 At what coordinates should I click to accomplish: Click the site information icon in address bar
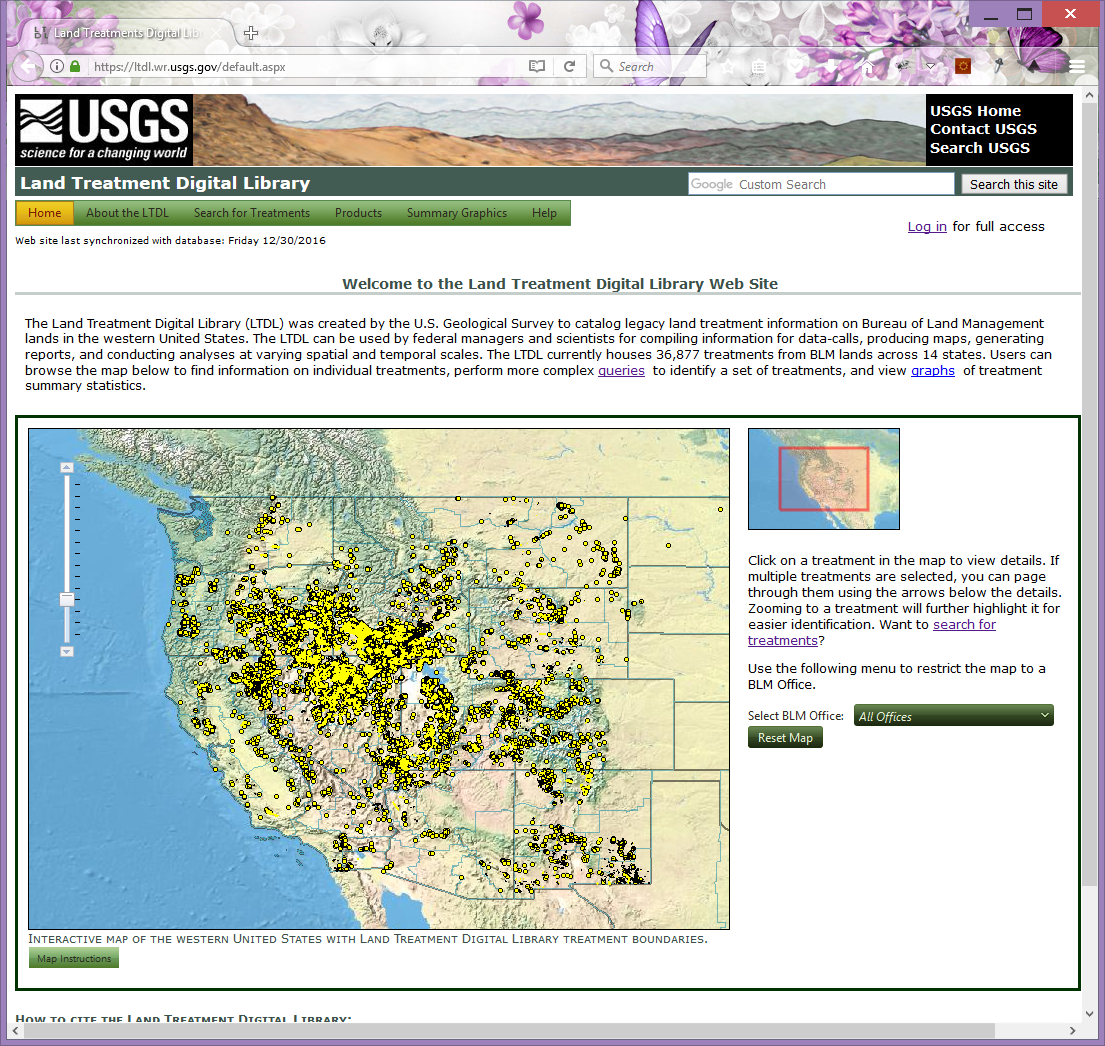pos(56,67)
